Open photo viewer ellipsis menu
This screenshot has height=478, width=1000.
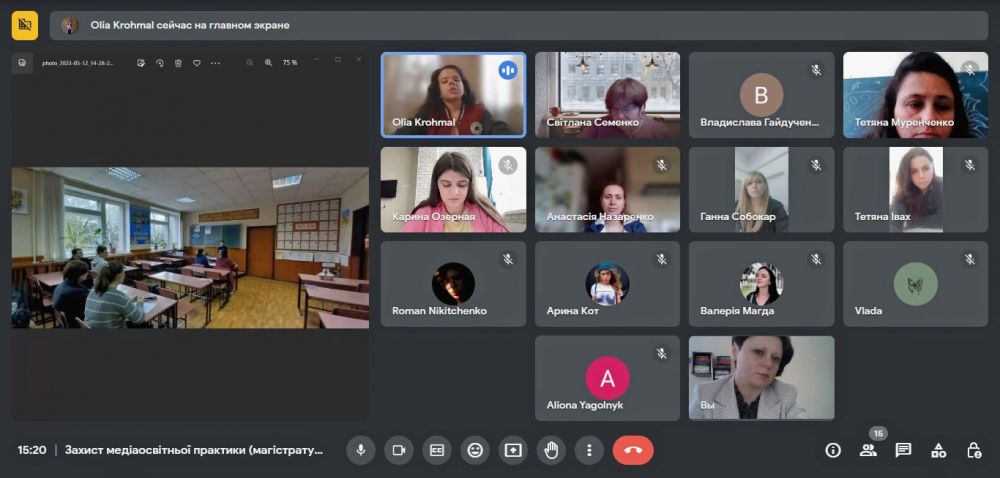tap(215, 63)
